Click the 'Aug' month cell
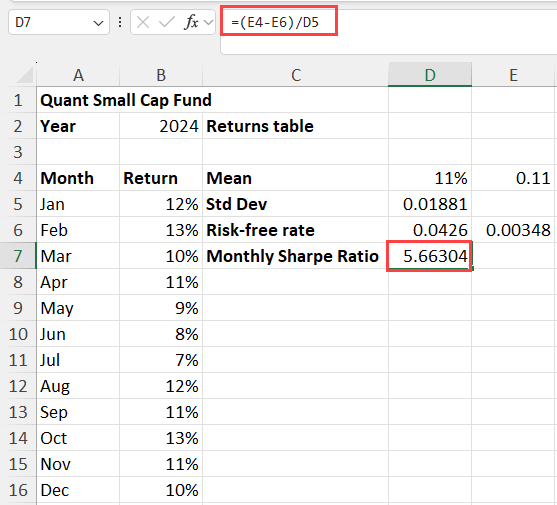The height and width of the screenshot is (505, 557). pyautogui.click(x=78, y=386)
